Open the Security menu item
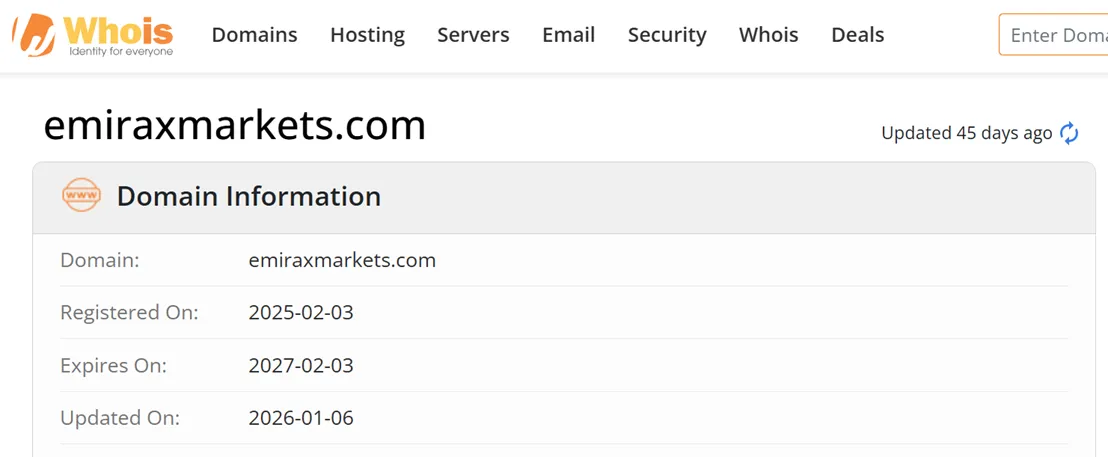 [x=667, y=35]
